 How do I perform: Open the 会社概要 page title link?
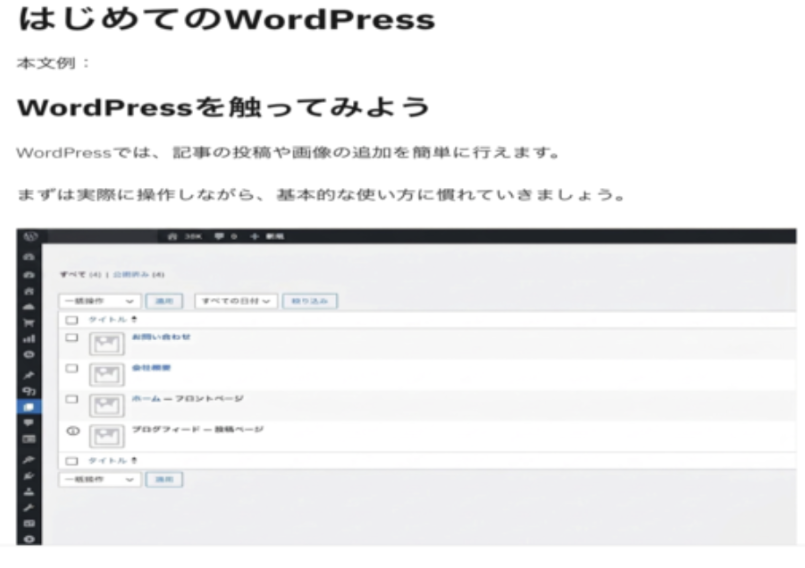click(x=151, y=368)
